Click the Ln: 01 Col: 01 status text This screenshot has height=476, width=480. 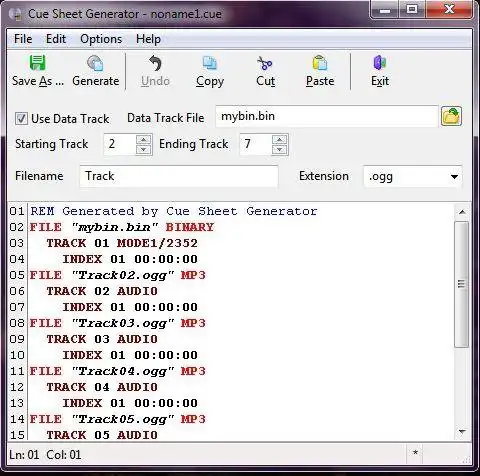point(45,455)
